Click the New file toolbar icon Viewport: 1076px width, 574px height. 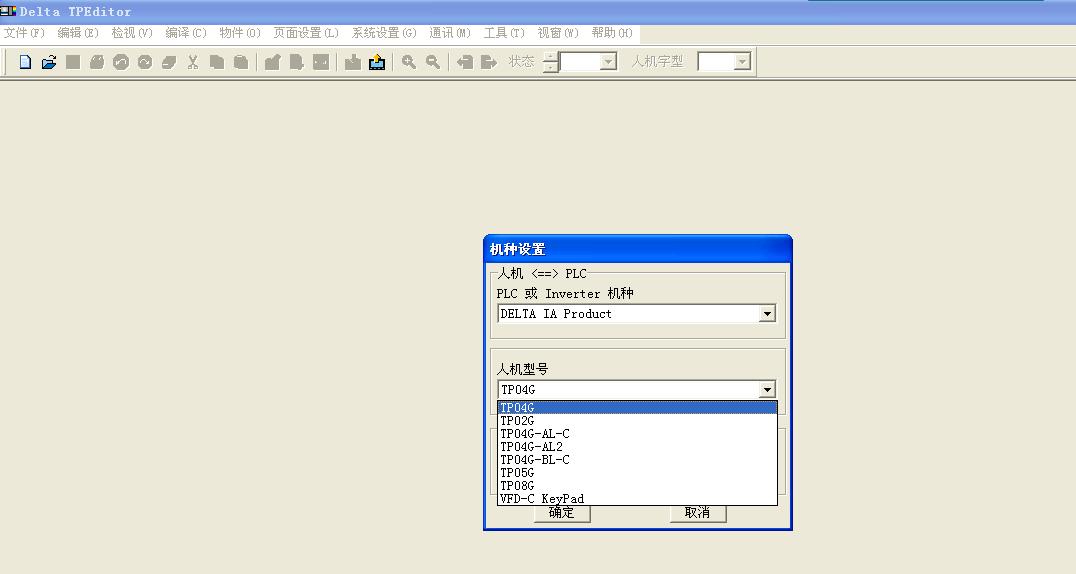tap(25, 62)
